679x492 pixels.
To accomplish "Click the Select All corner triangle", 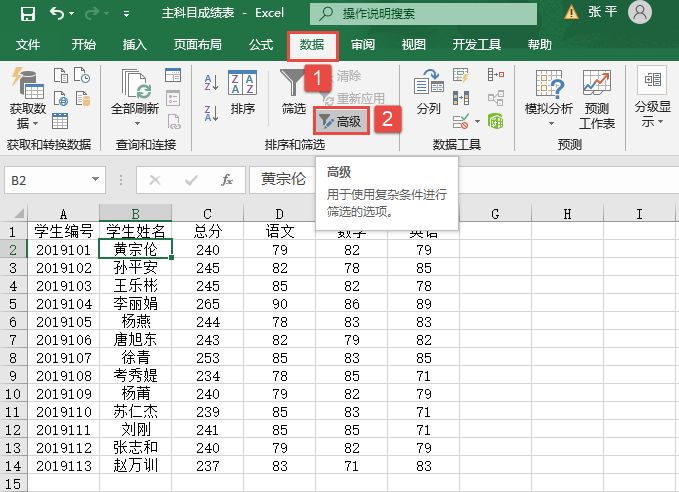I will tap(18, 213).
